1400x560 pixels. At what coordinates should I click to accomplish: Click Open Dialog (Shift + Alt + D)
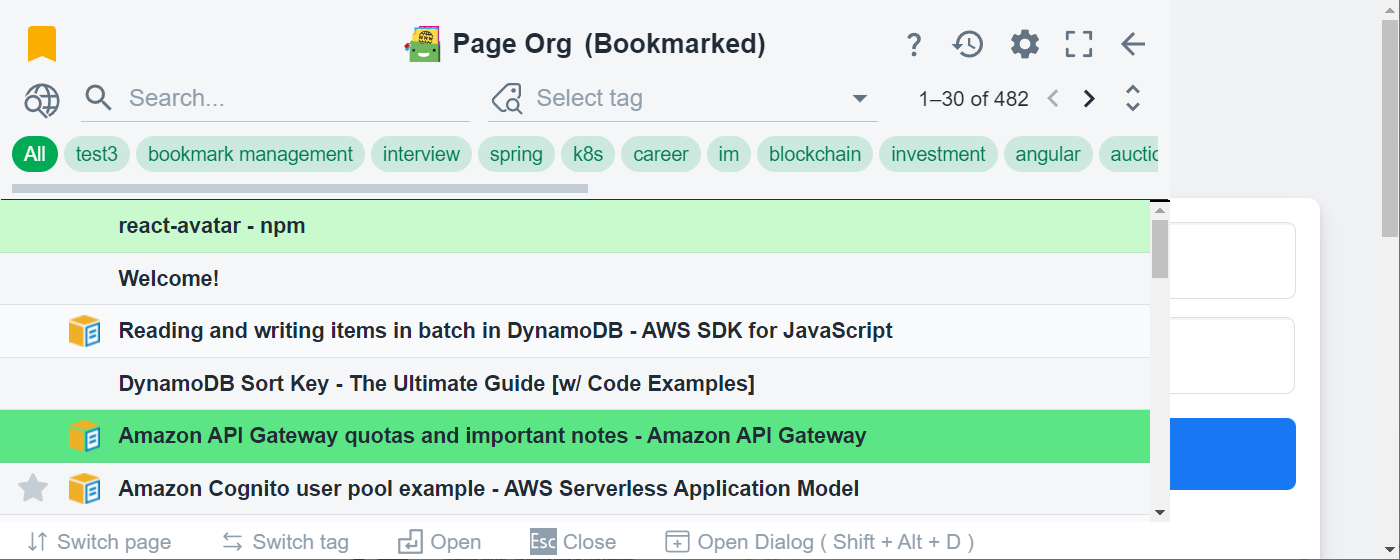coord(819,542)
